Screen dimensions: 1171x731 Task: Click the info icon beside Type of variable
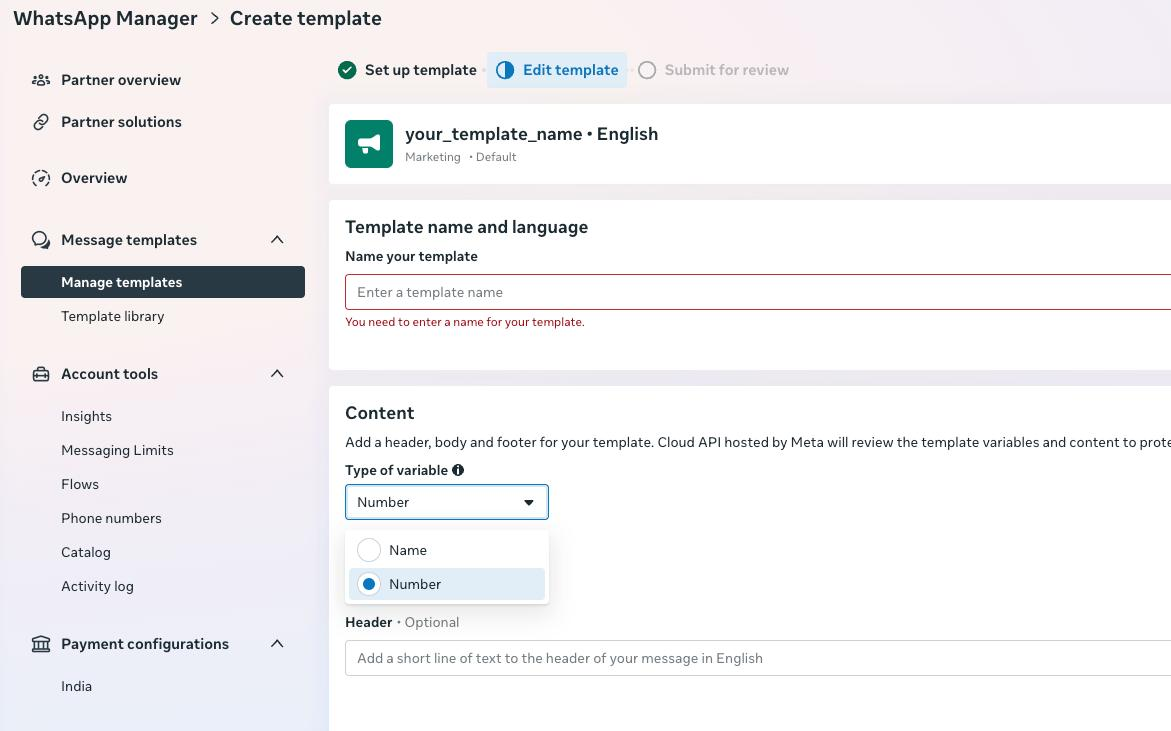pos(458,470)
